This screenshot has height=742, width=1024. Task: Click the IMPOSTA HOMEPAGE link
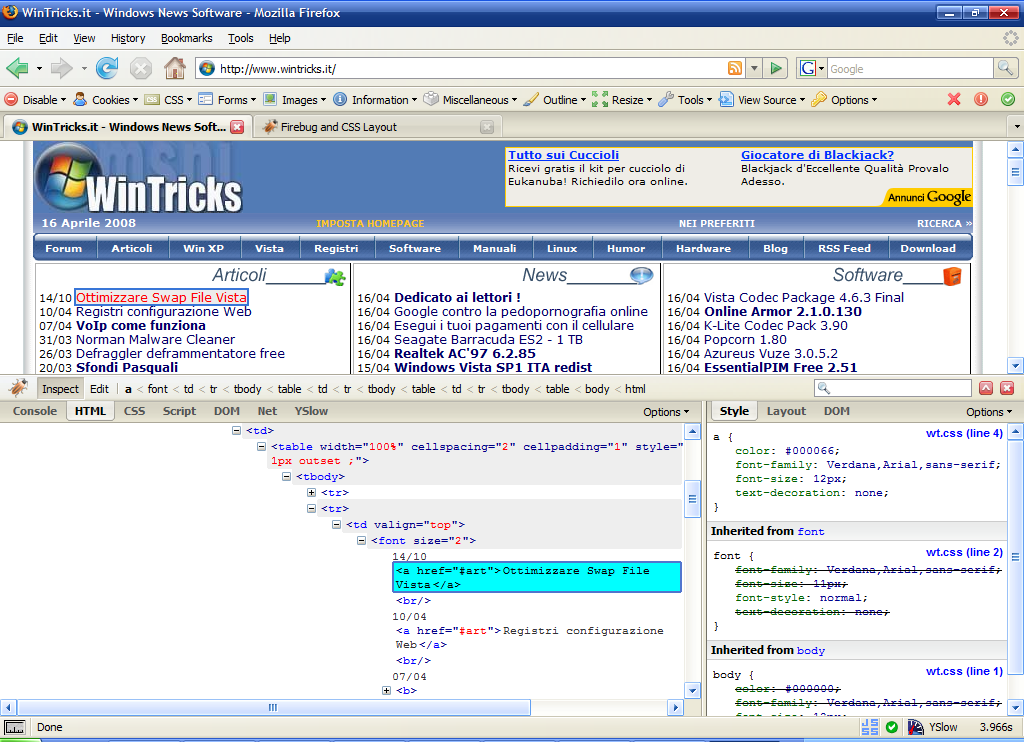[370, 223]
